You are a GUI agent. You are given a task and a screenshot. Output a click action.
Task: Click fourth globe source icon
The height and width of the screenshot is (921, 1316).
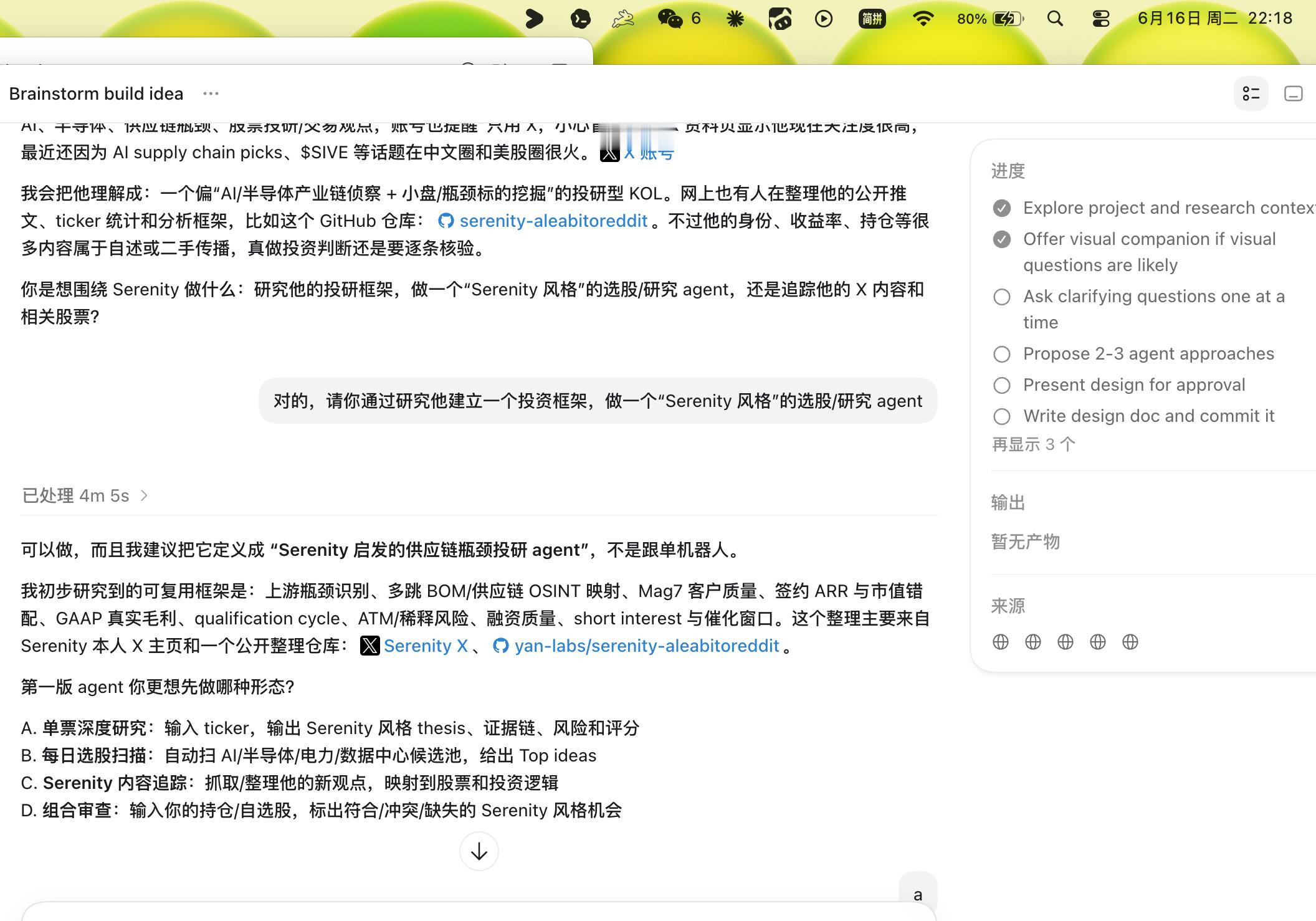coord(1098,642)
